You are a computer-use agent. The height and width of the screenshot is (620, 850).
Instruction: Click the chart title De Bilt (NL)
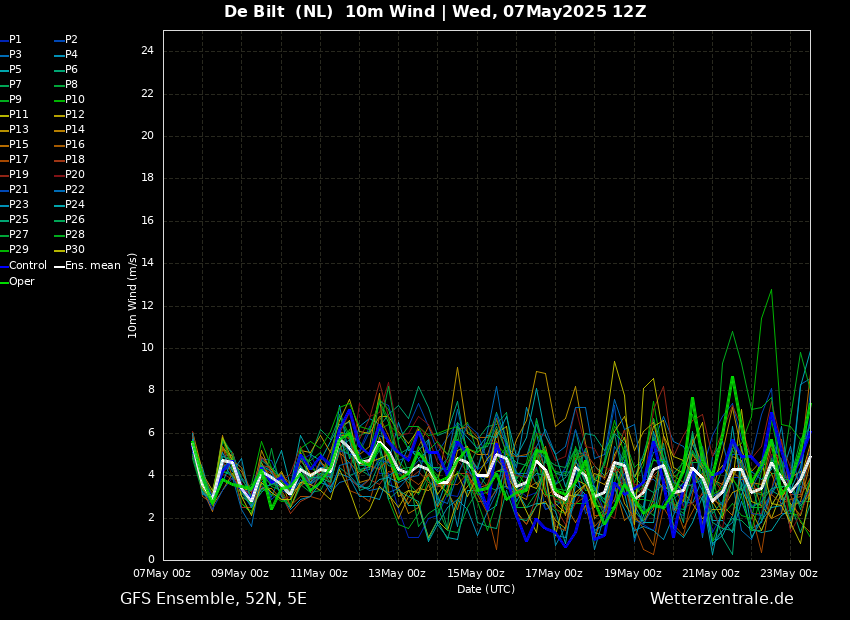tap(278, 12)
